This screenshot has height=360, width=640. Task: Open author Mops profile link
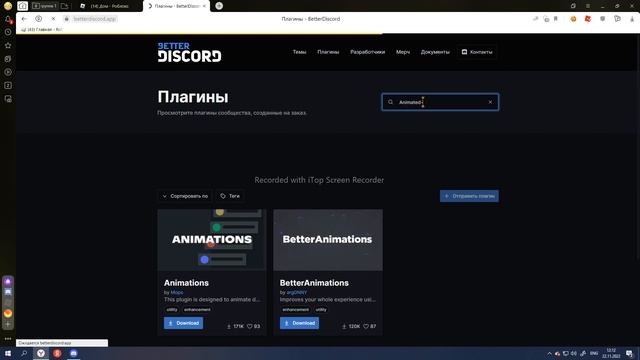(x=177, y=292)
